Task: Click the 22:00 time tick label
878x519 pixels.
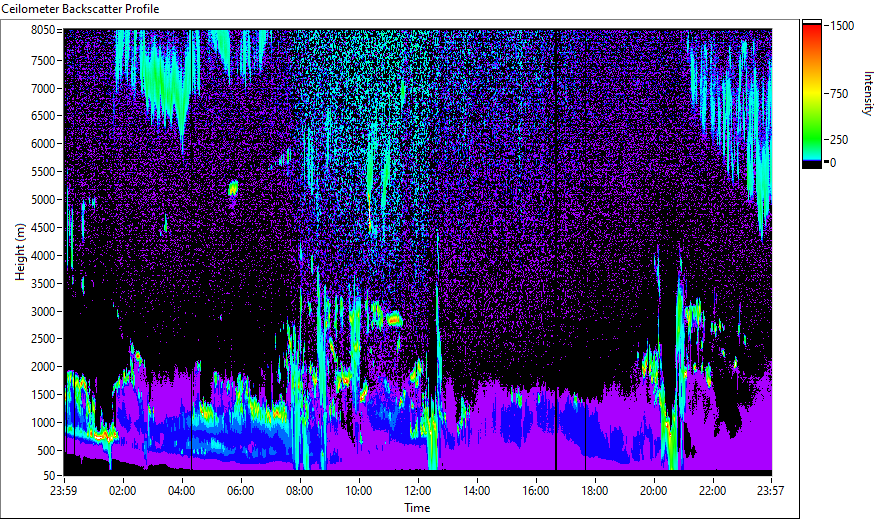Action: [712, 491]
